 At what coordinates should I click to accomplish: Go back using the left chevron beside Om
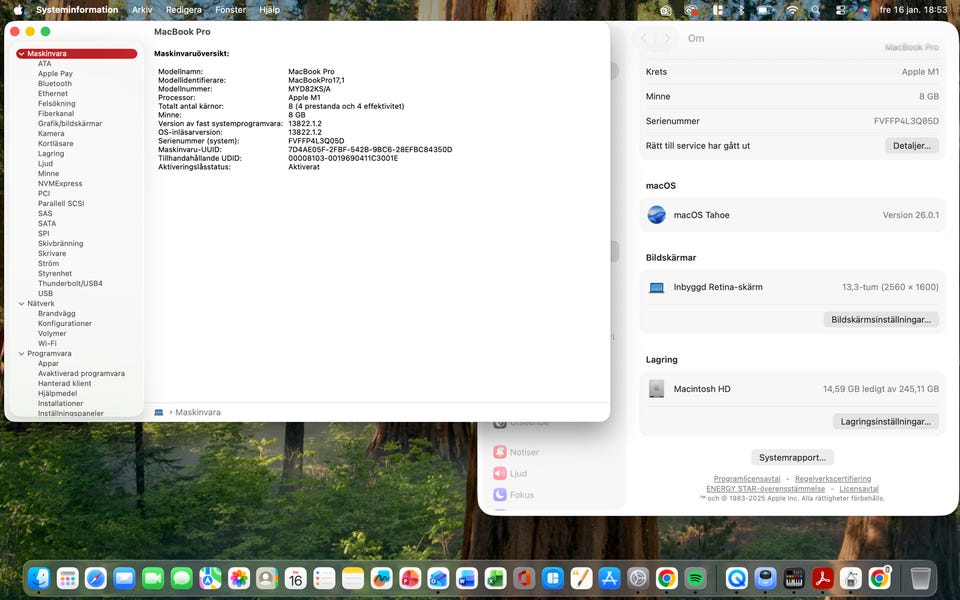point(645,38)
